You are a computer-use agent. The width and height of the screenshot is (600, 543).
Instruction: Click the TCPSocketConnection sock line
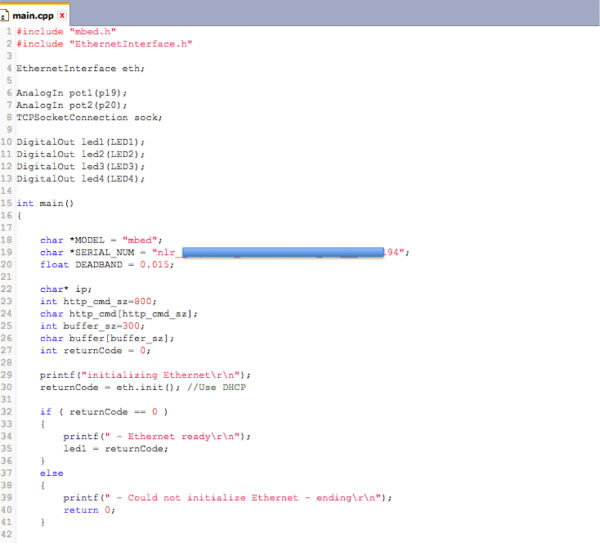(x=88, y=117)
